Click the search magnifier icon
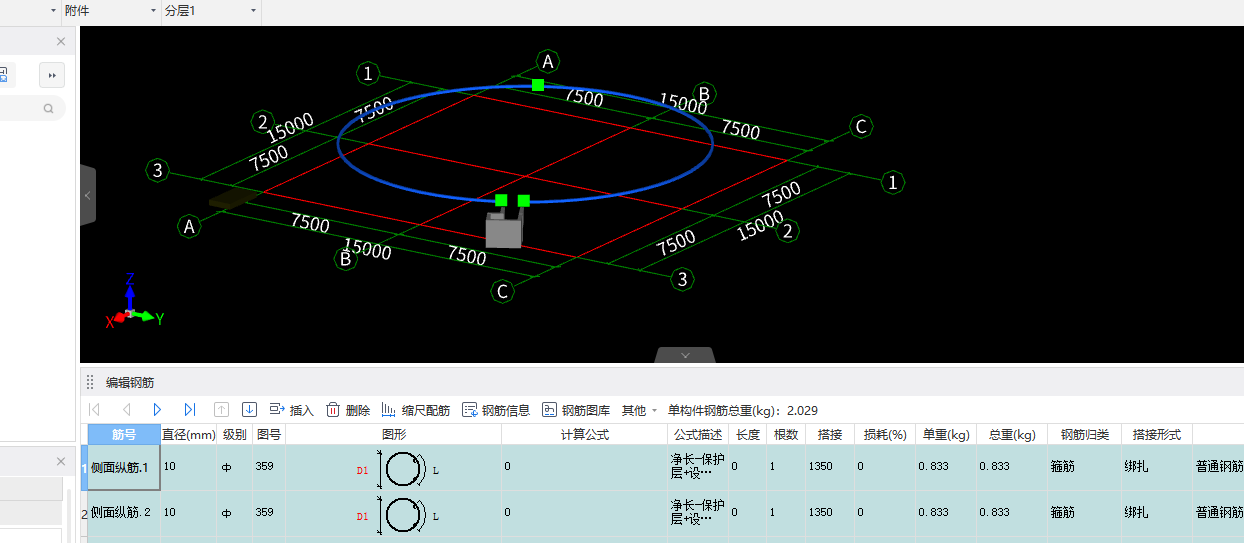Viewport: 1244px width, 543px height. tap(48, 108)
